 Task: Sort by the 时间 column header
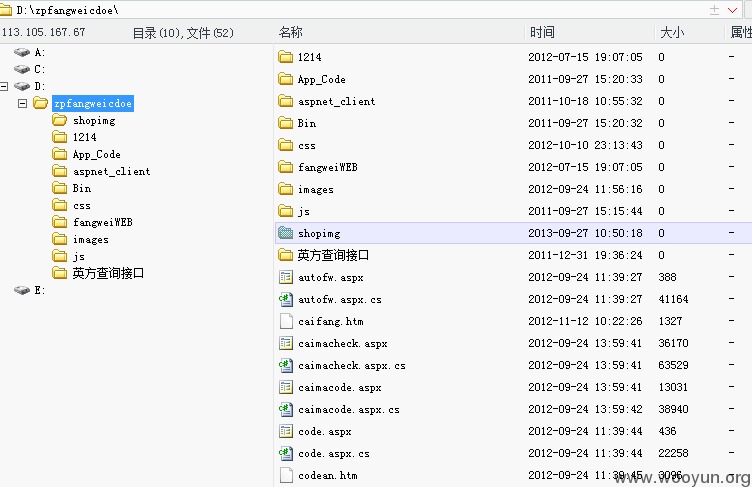point(542,32)
